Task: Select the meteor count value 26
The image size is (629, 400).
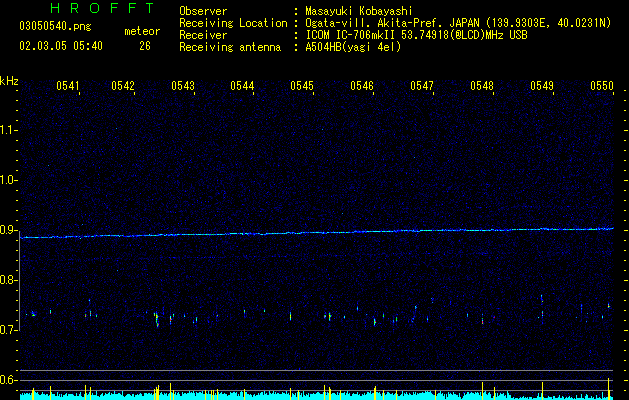Action: (145, 46)
